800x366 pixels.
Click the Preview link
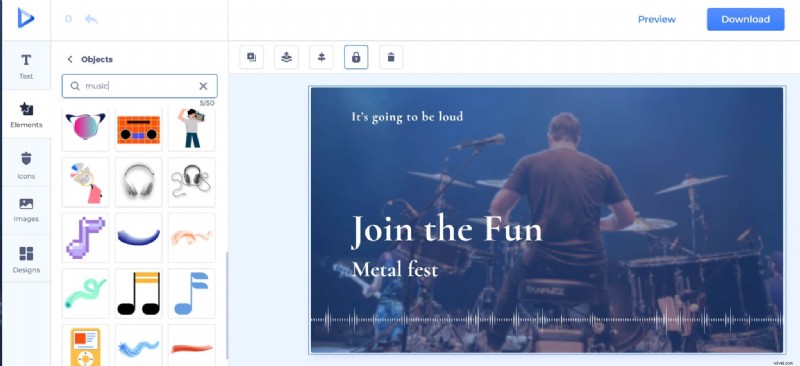pyautogui.click(x=657, y=19)
